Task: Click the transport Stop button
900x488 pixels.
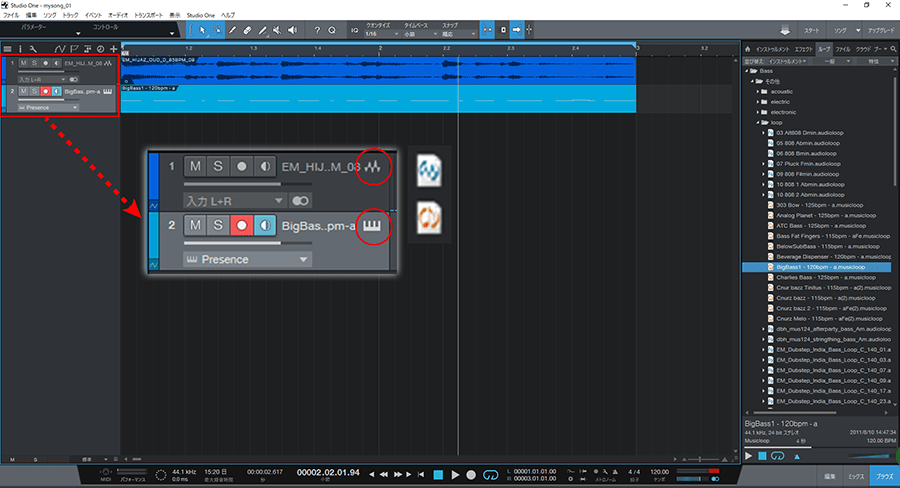Action: click(438, 475)
